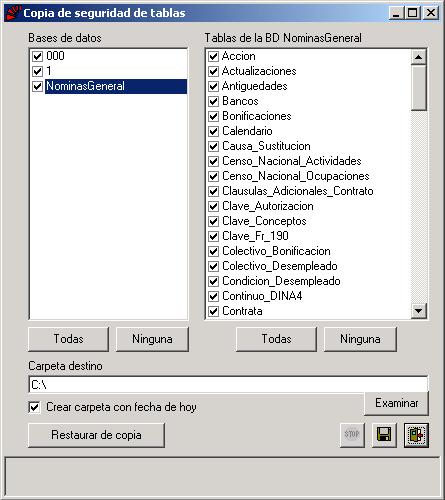Click Ninguna under Bases de datos
445x500 pixels.
(x=152, y=339)
